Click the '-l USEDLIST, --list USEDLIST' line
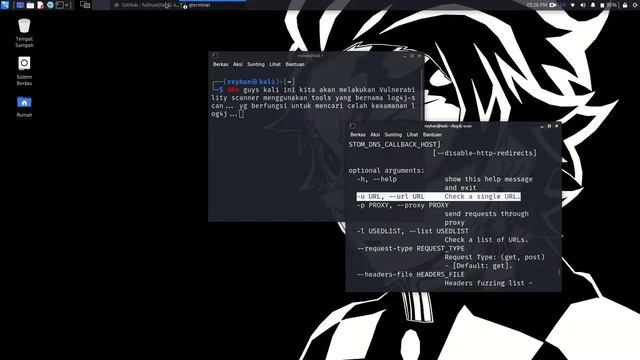Viewport: 640px width, 360px height. point(412,231)
